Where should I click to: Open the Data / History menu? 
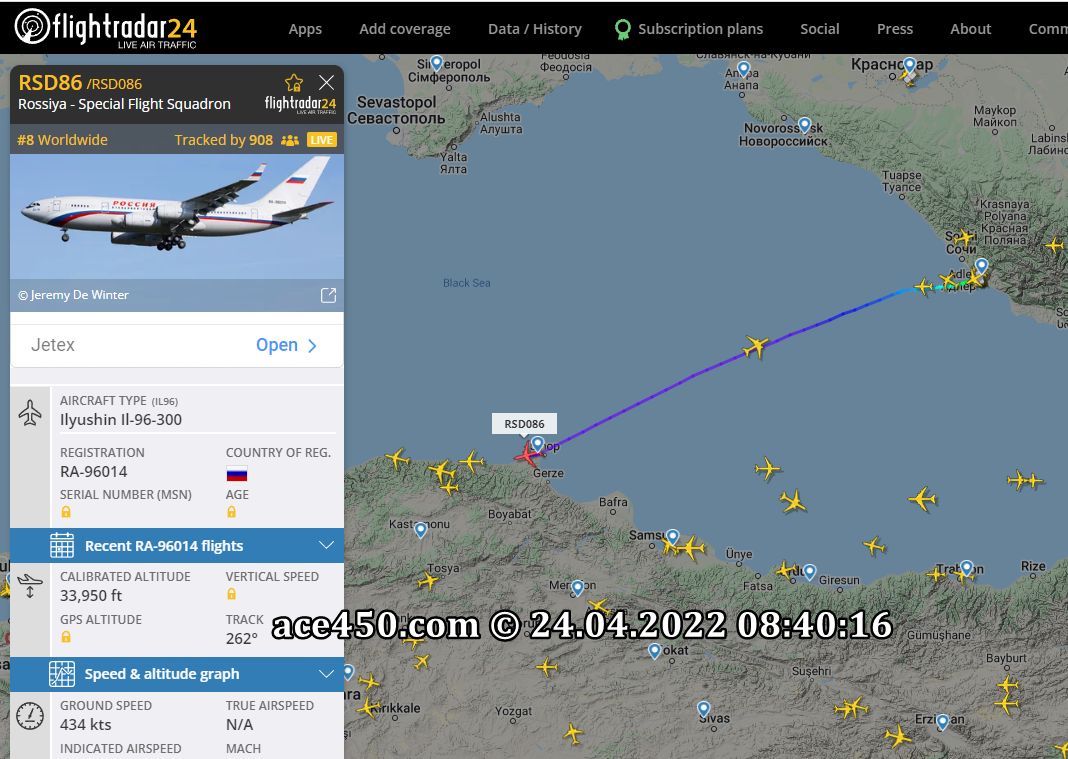[535, 29]
